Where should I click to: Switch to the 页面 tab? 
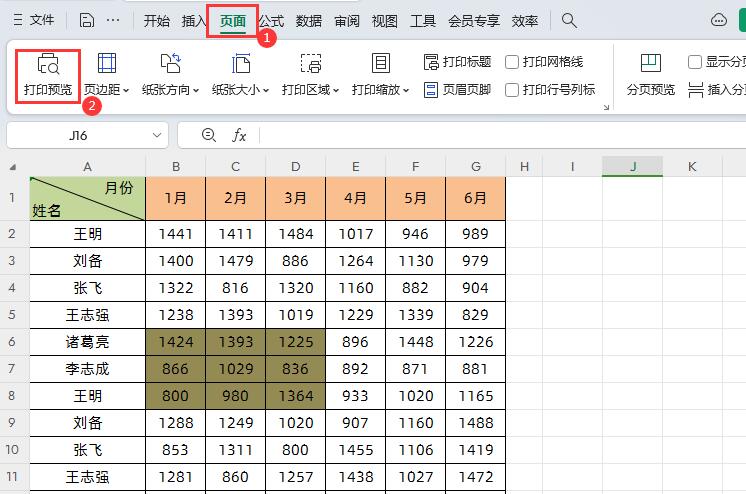point(233,21)
